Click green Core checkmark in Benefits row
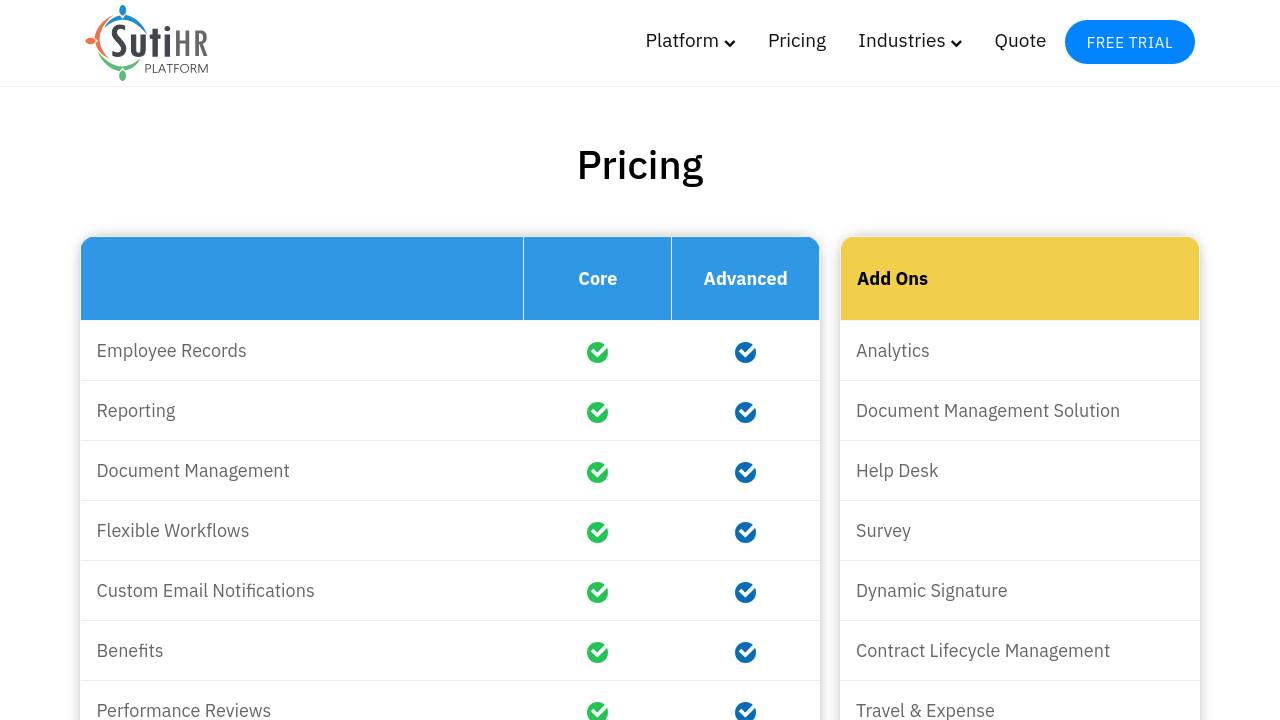Image resolution: width=1280 pixels, height=720 pixels. [597, 652]
